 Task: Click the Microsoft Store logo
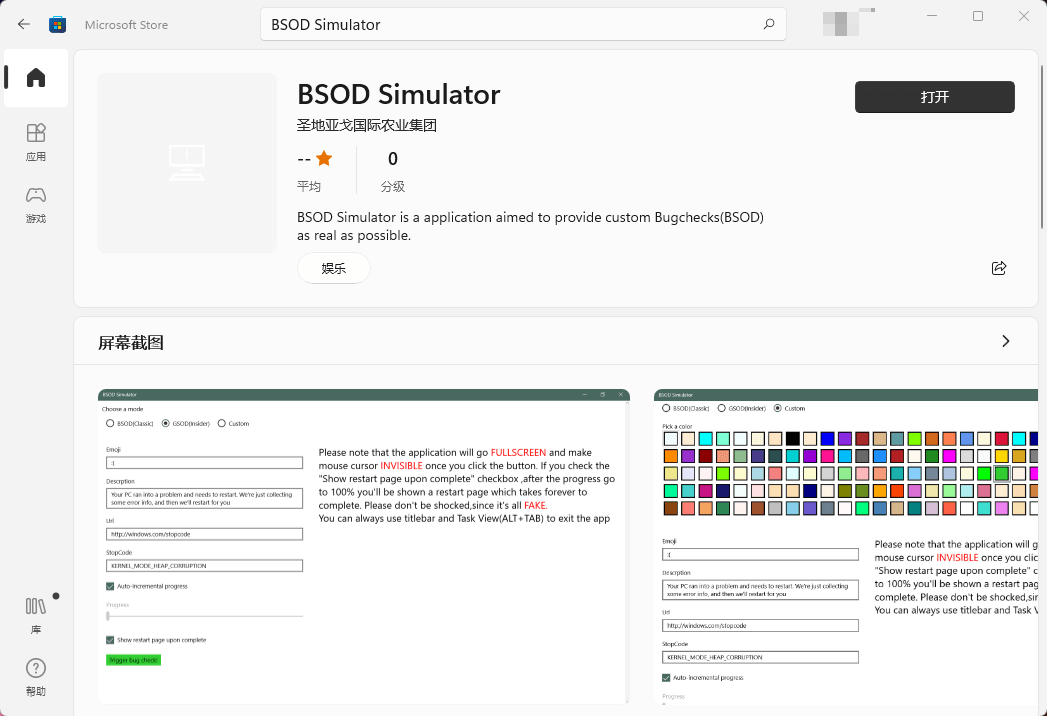pos(57,24)
